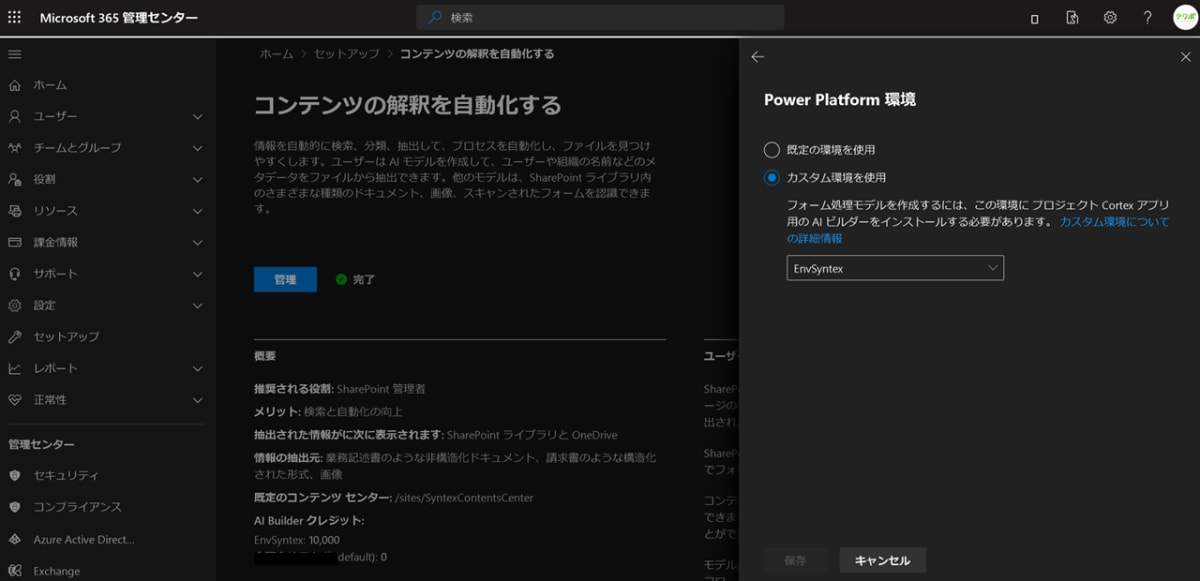
Task: Click the Compliance shield icon
Action: point(14,507)
